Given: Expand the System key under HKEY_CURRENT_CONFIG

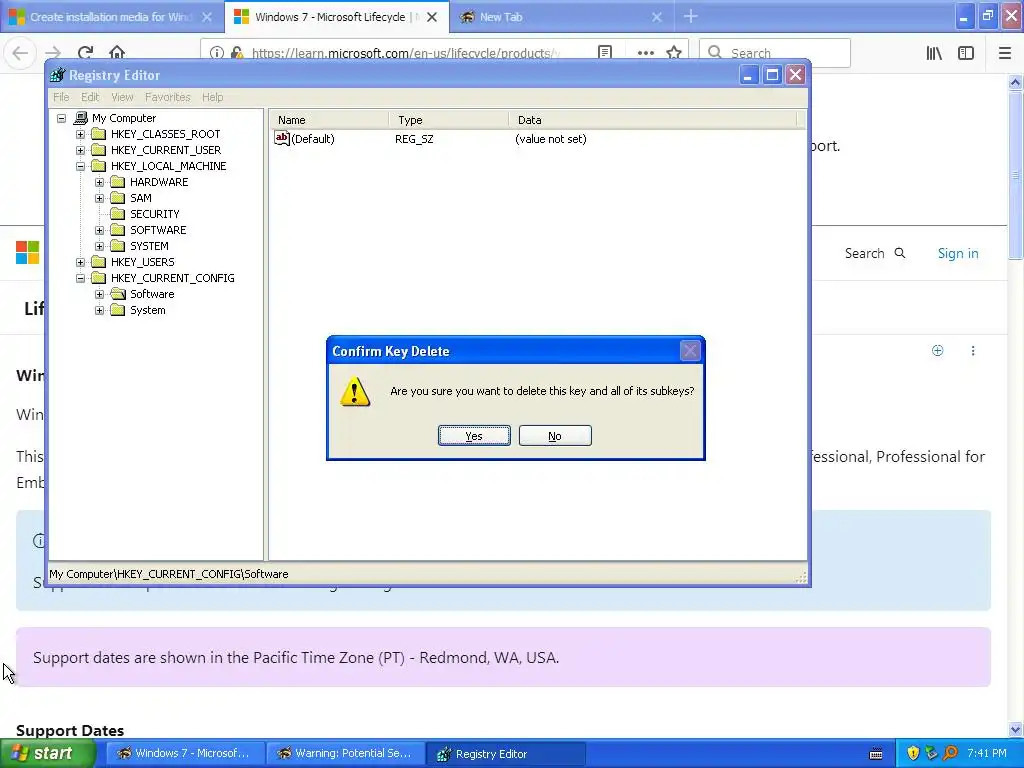Looking at the screenshot, I should [99, 310].
